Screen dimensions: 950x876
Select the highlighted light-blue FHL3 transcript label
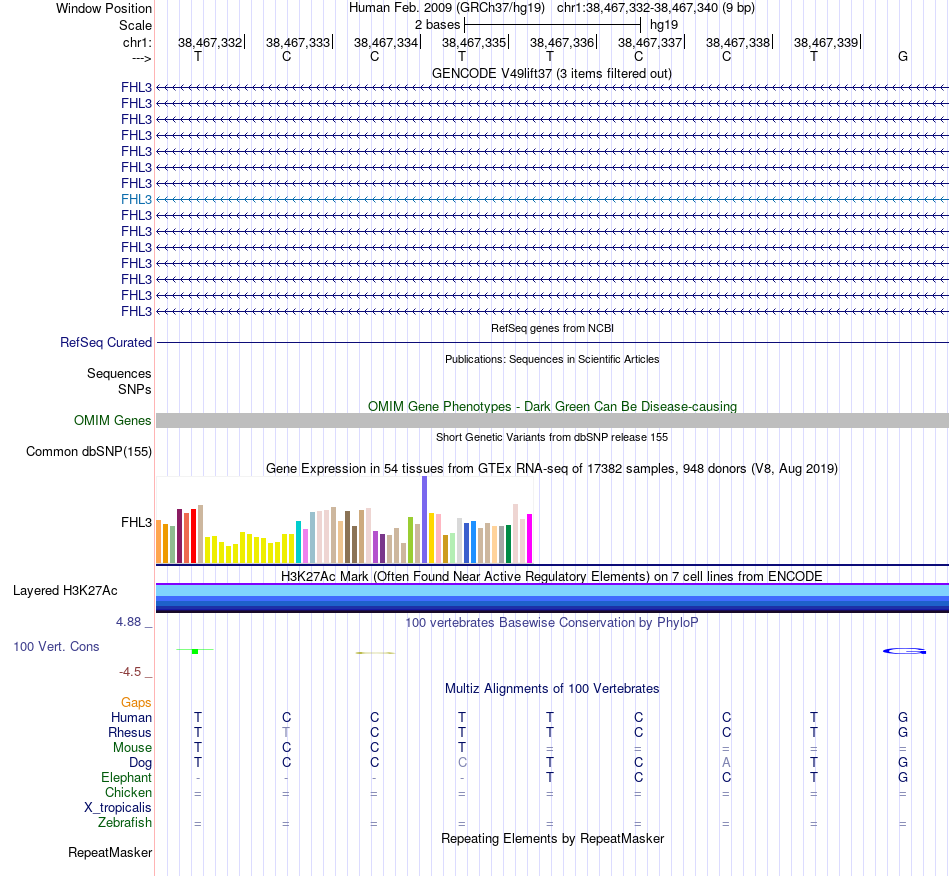tap(136, 199)
